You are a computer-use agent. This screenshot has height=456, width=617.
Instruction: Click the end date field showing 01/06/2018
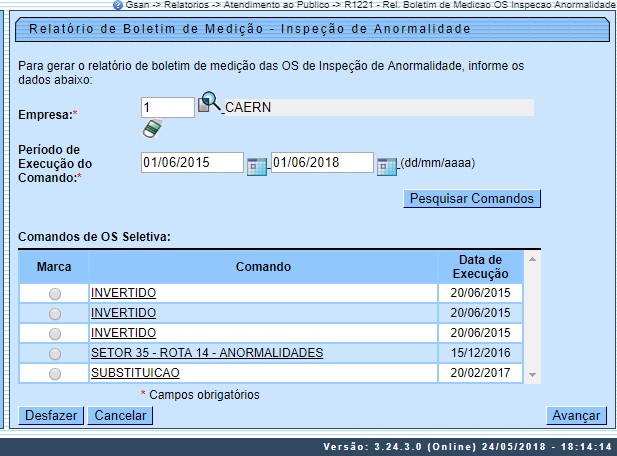point(321,163)
